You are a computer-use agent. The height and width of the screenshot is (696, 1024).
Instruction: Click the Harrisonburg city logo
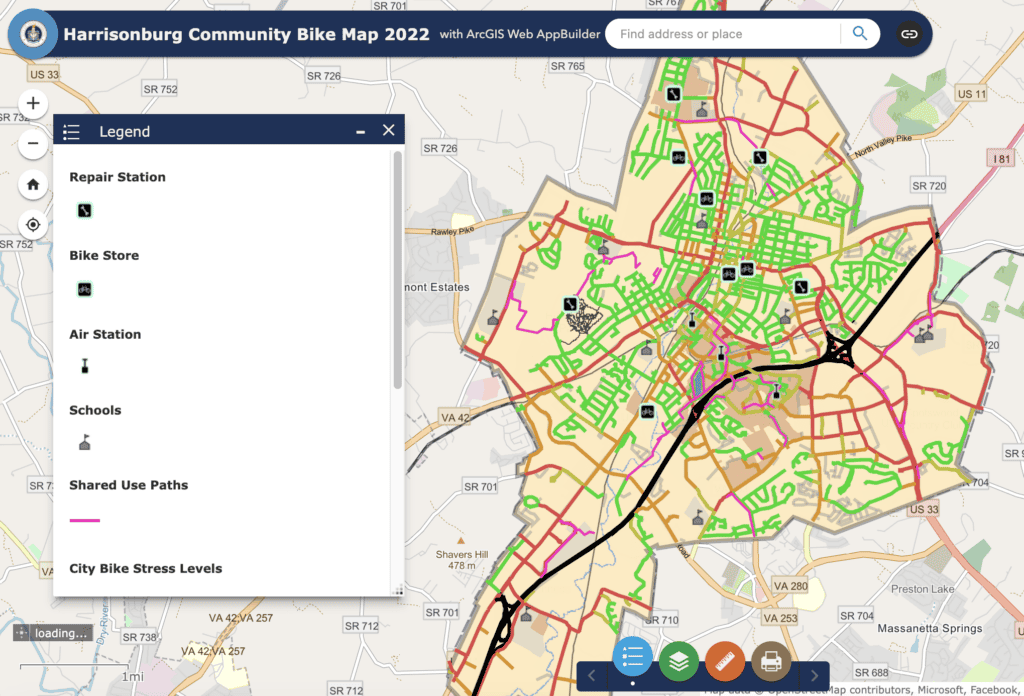(32, 34)
